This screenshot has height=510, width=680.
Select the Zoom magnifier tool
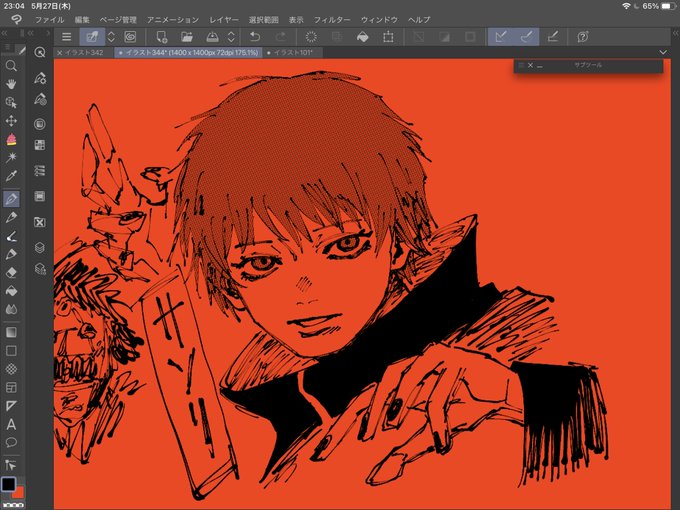pyautogui.click(x=11, y=66)
